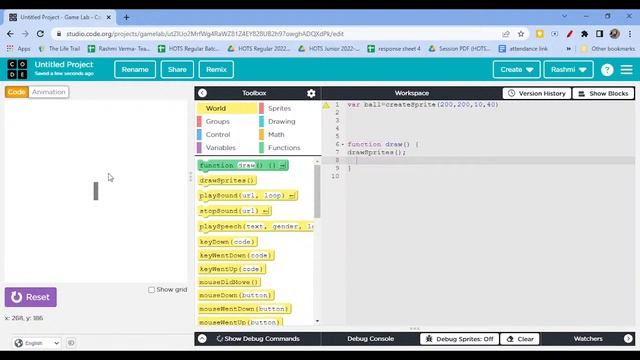Open Toolbox settings gear icon
640x360 pixels.
[x=311, y=93]
